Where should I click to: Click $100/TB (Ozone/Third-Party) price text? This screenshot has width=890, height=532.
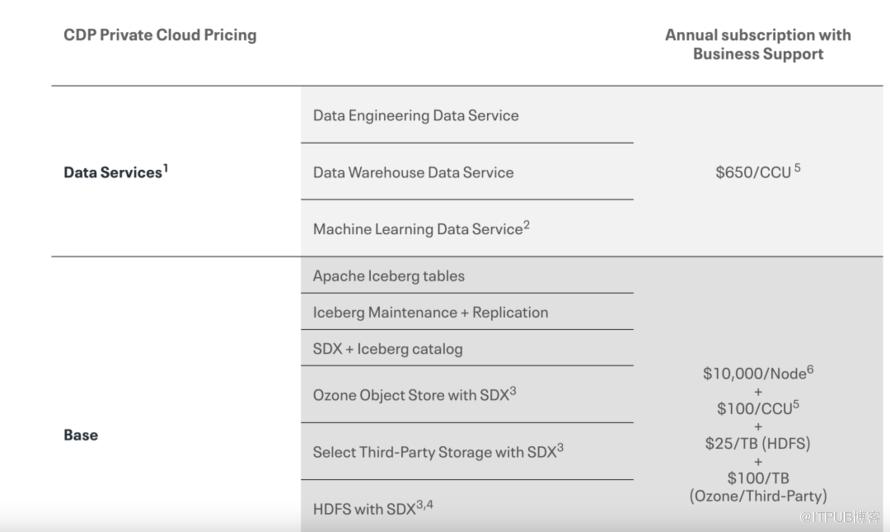coord(758,487)
